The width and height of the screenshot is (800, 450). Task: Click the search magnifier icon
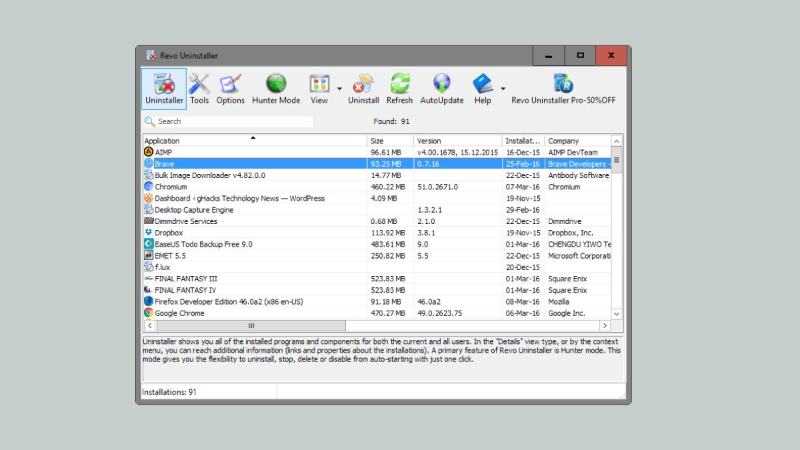click(149, 121)
